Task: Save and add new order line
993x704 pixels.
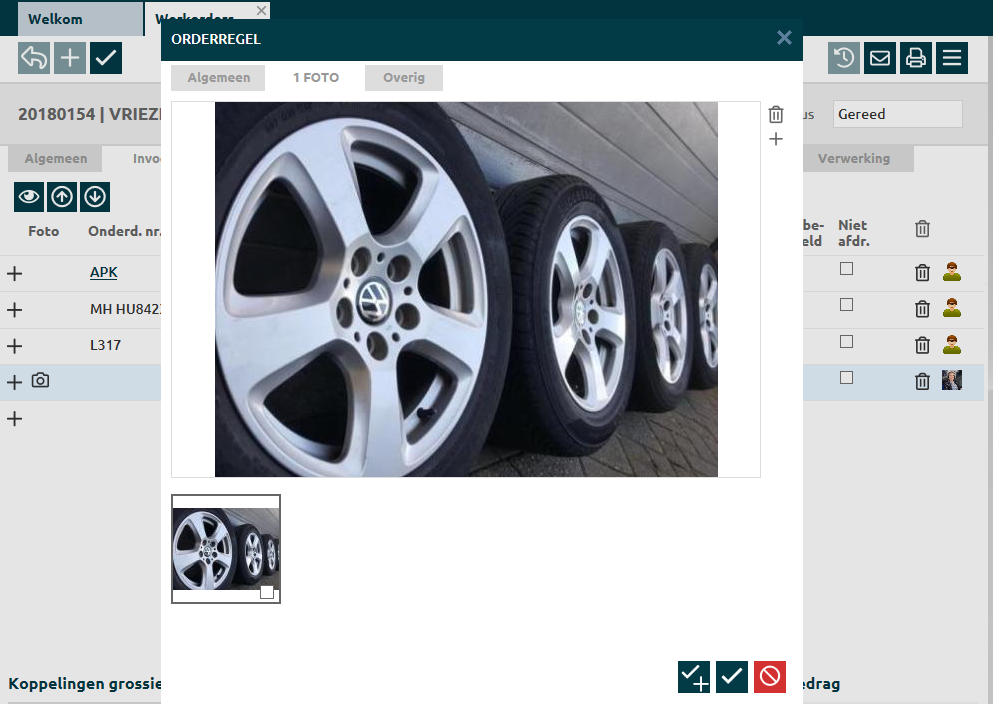Action: (x=694, y=677)
